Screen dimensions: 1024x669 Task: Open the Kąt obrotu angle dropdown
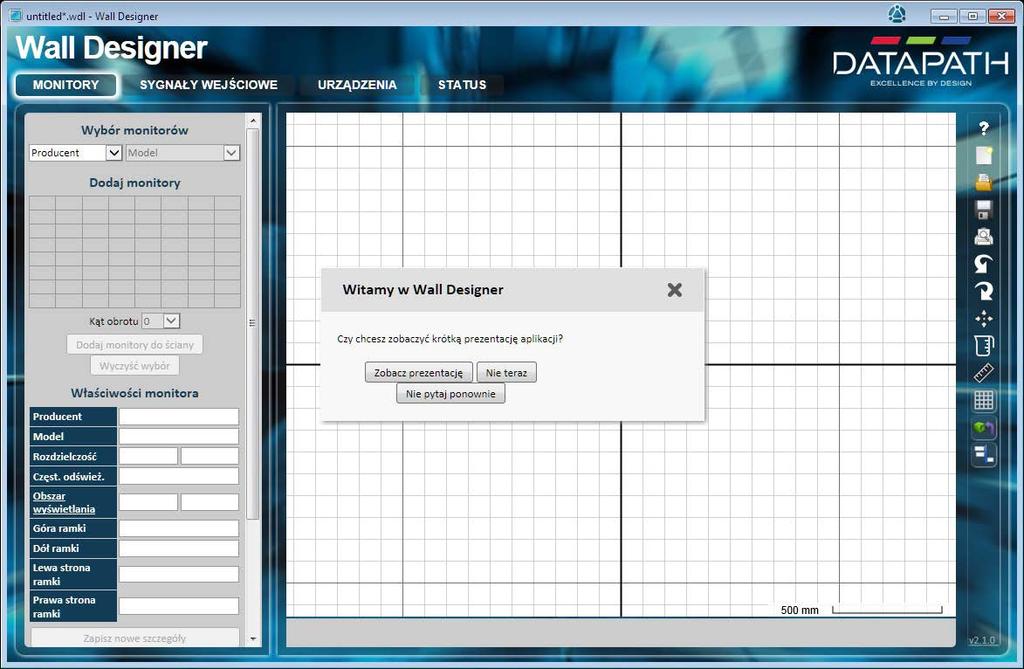click(171, 321)
